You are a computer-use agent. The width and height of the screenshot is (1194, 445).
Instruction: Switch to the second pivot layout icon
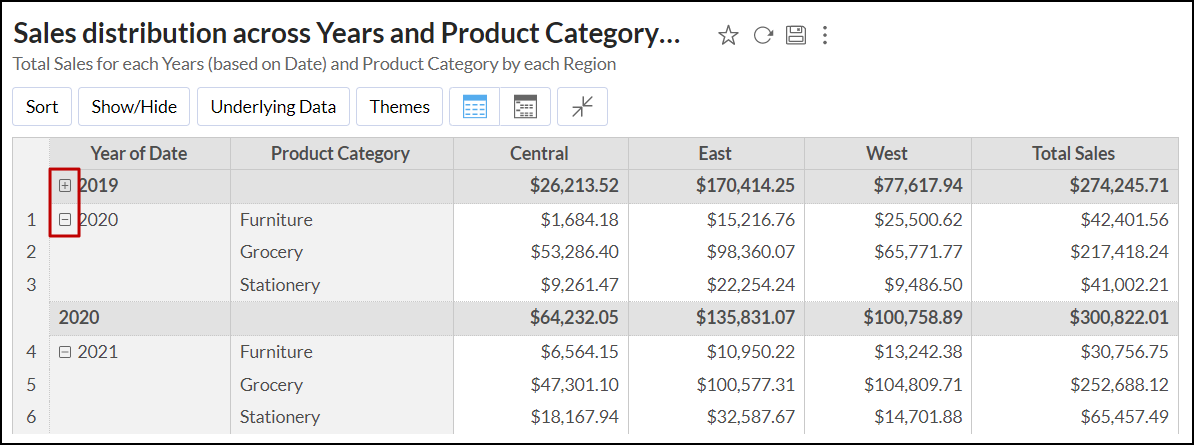pos(525,107)
